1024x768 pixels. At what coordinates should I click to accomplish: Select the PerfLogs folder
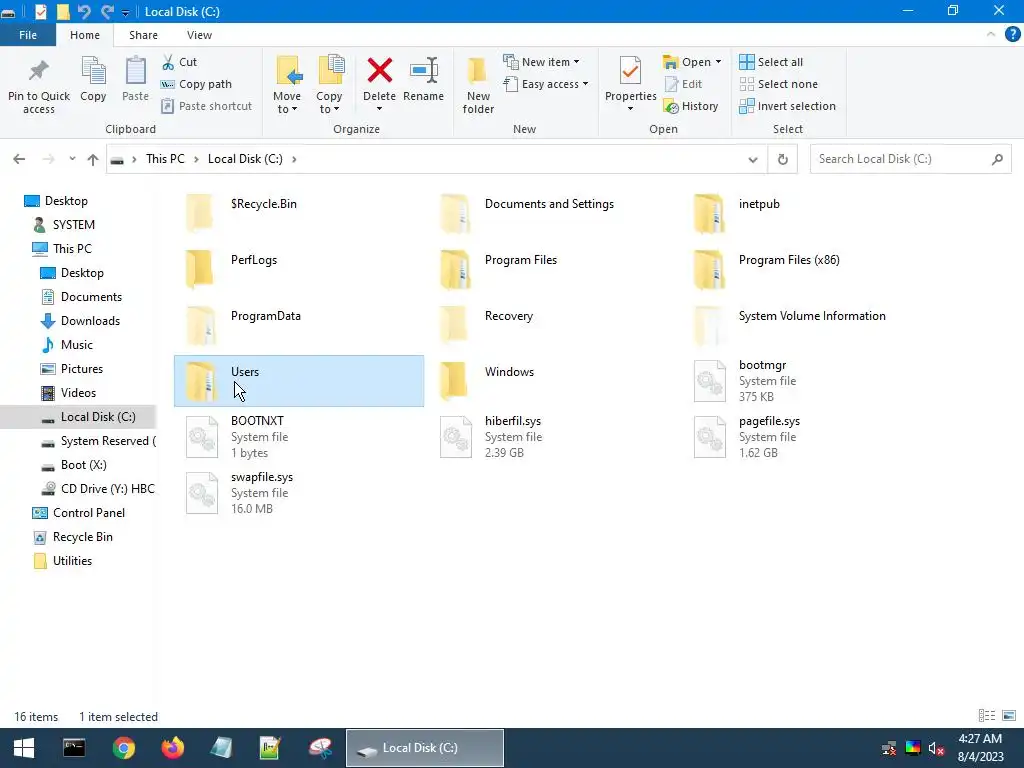click(x=253, y=260)
